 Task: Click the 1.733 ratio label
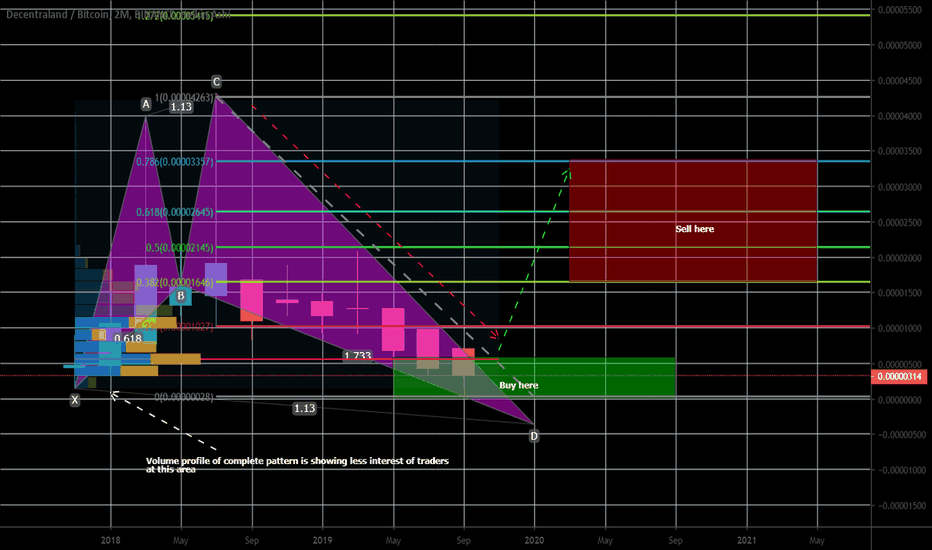(x=358, y=356)
